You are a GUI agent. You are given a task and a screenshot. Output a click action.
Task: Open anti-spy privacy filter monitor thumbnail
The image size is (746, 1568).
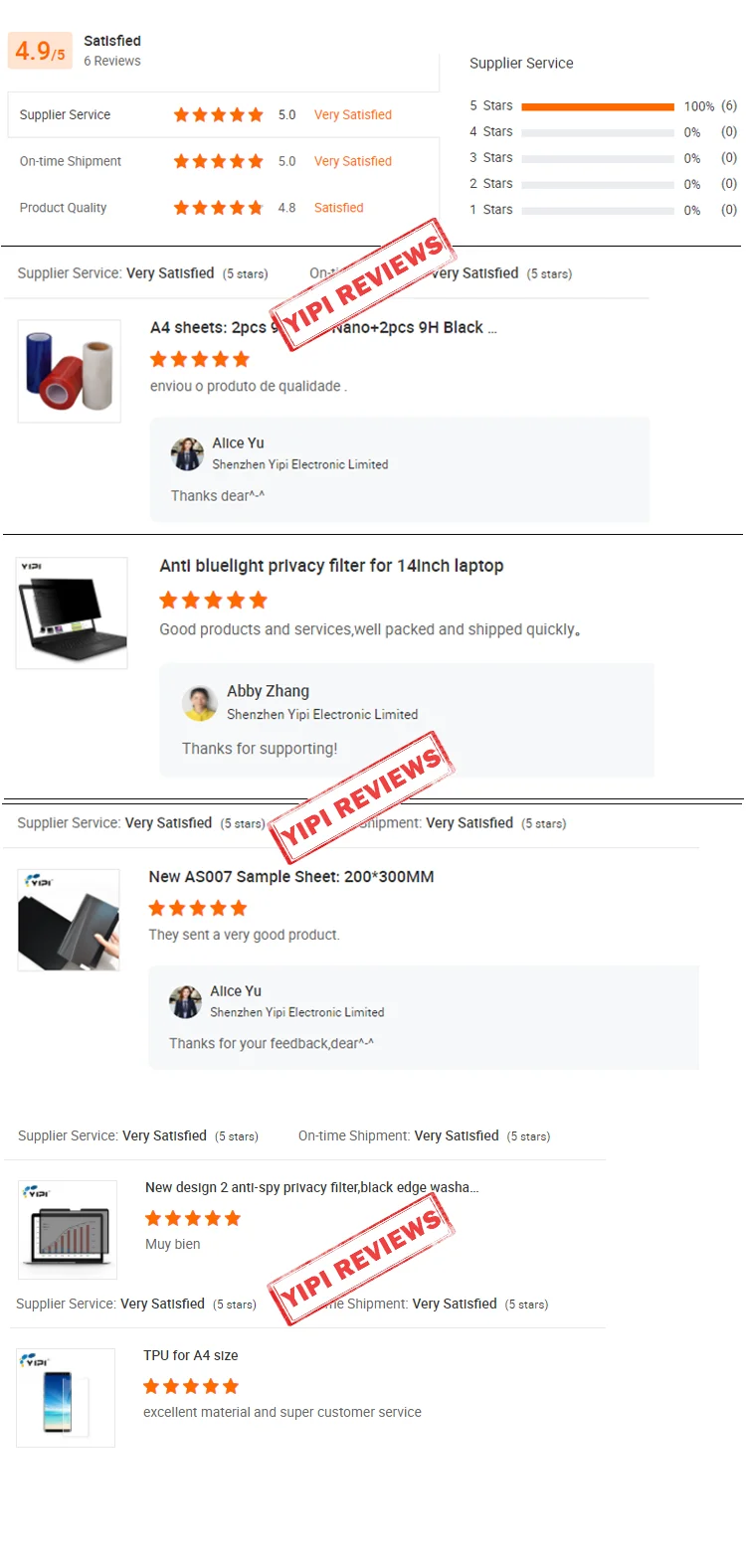pyautogui.click(x=68, y=1229)
